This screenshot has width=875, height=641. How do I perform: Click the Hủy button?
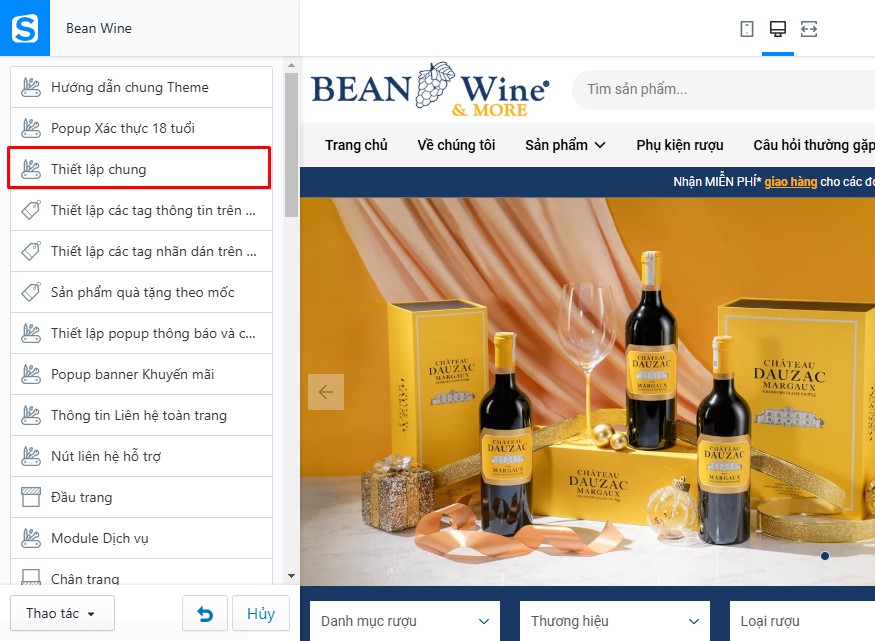261,614
